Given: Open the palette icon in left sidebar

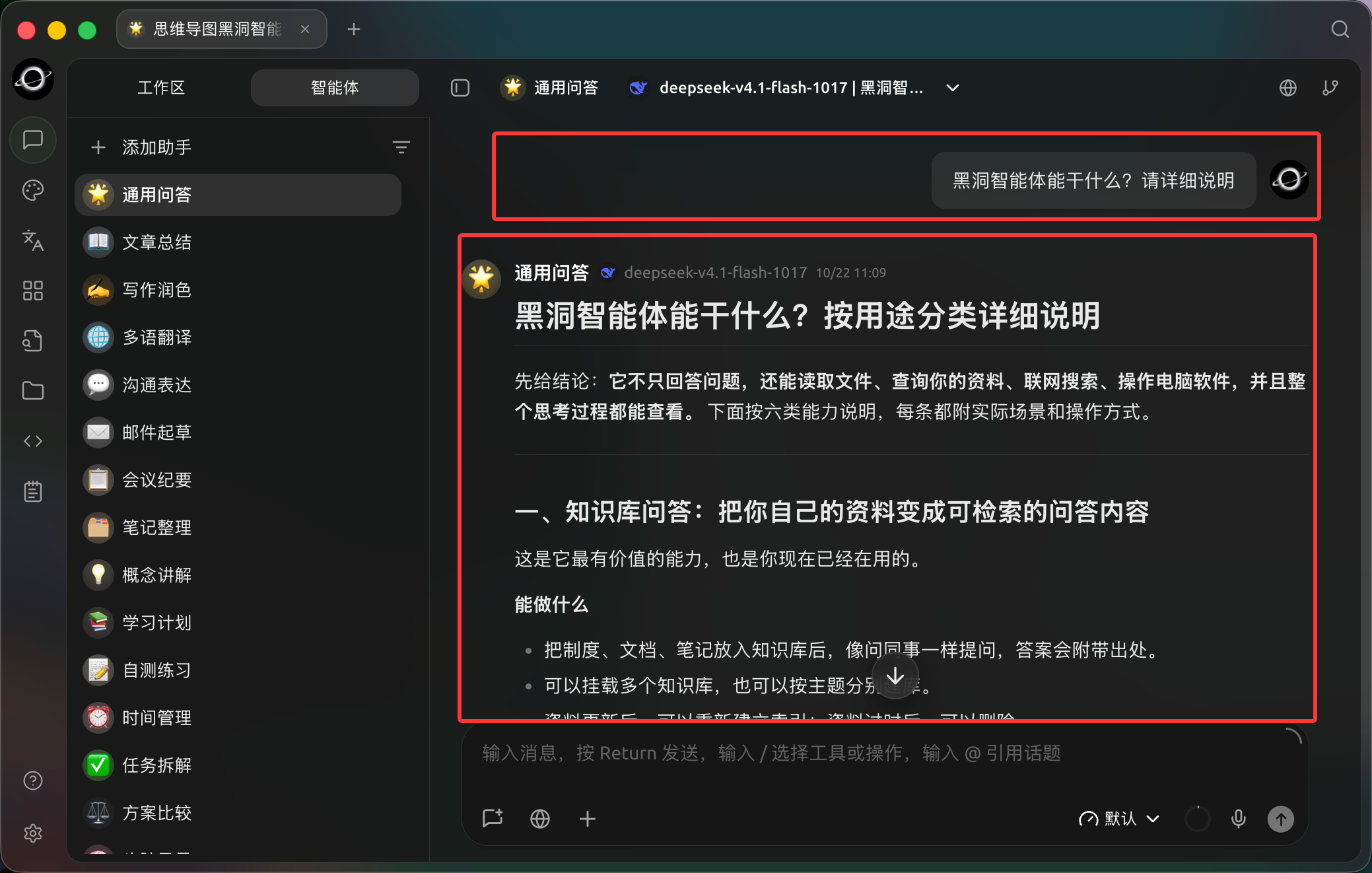Looking at the screenshot, I should 33,190.
